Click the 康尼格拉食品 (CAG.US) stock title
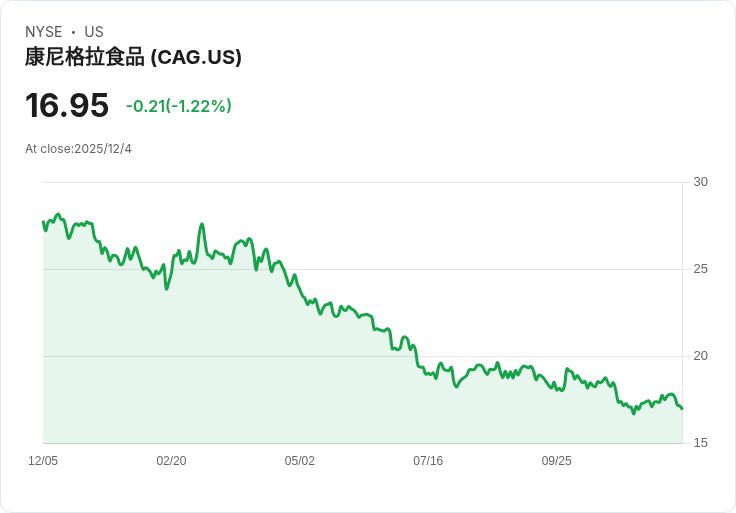Screen dimensions: 736x513 (133, 58)
